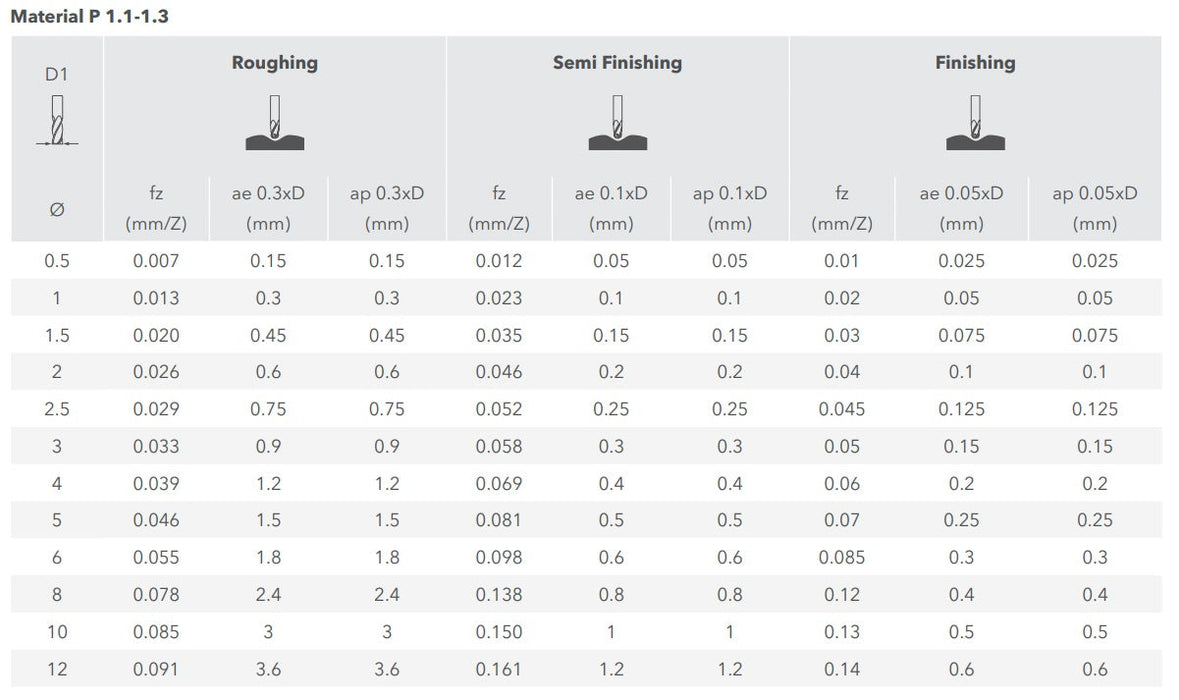1179x700 pixels.
Task: Click the Material P 1.1-1.3 title
Action: click(89, 17)
